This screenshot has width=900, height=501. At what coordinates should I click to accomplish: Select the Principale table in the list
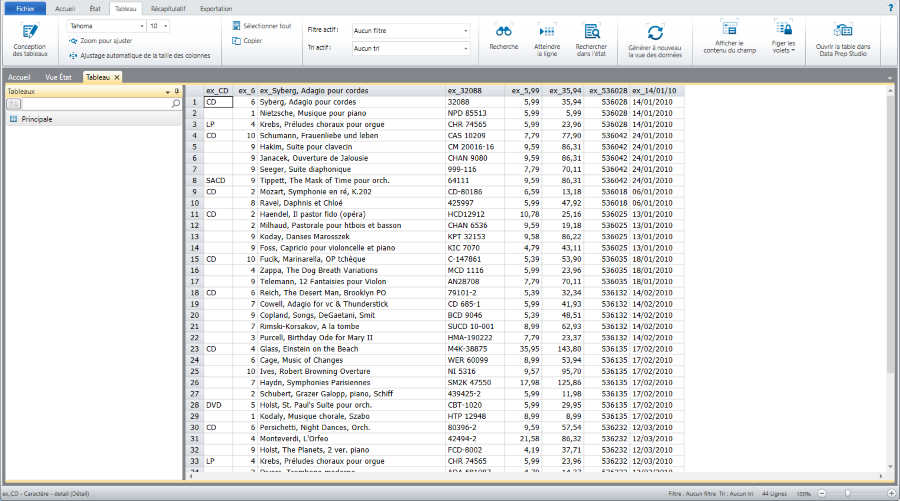(37, 119)
